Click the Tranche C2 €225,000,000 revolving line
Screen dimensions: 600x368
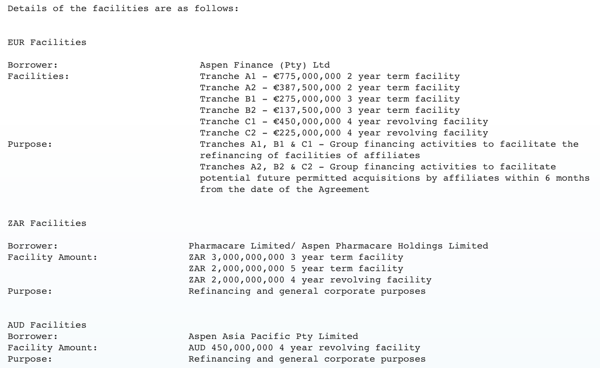(344, 133)
